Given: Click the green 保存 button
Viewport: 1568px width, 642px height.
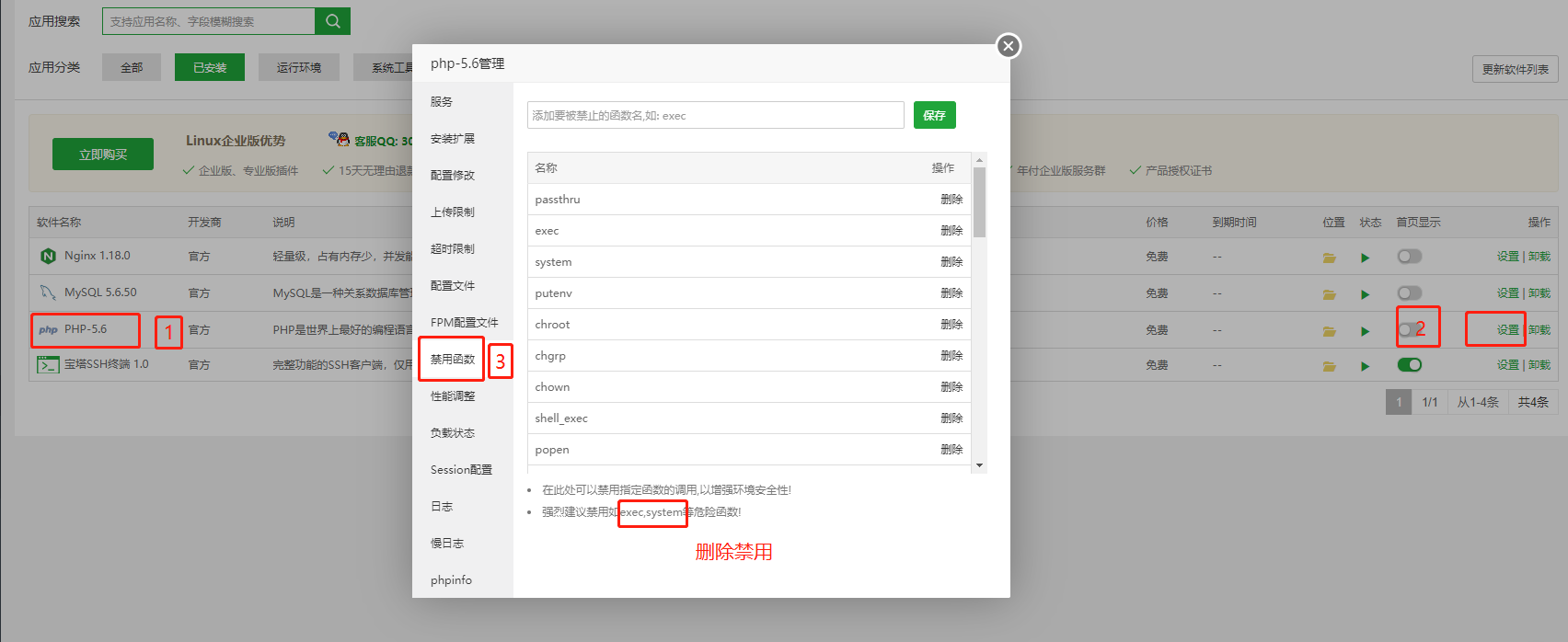Looking at the screenshot, I should coord(935,115).
